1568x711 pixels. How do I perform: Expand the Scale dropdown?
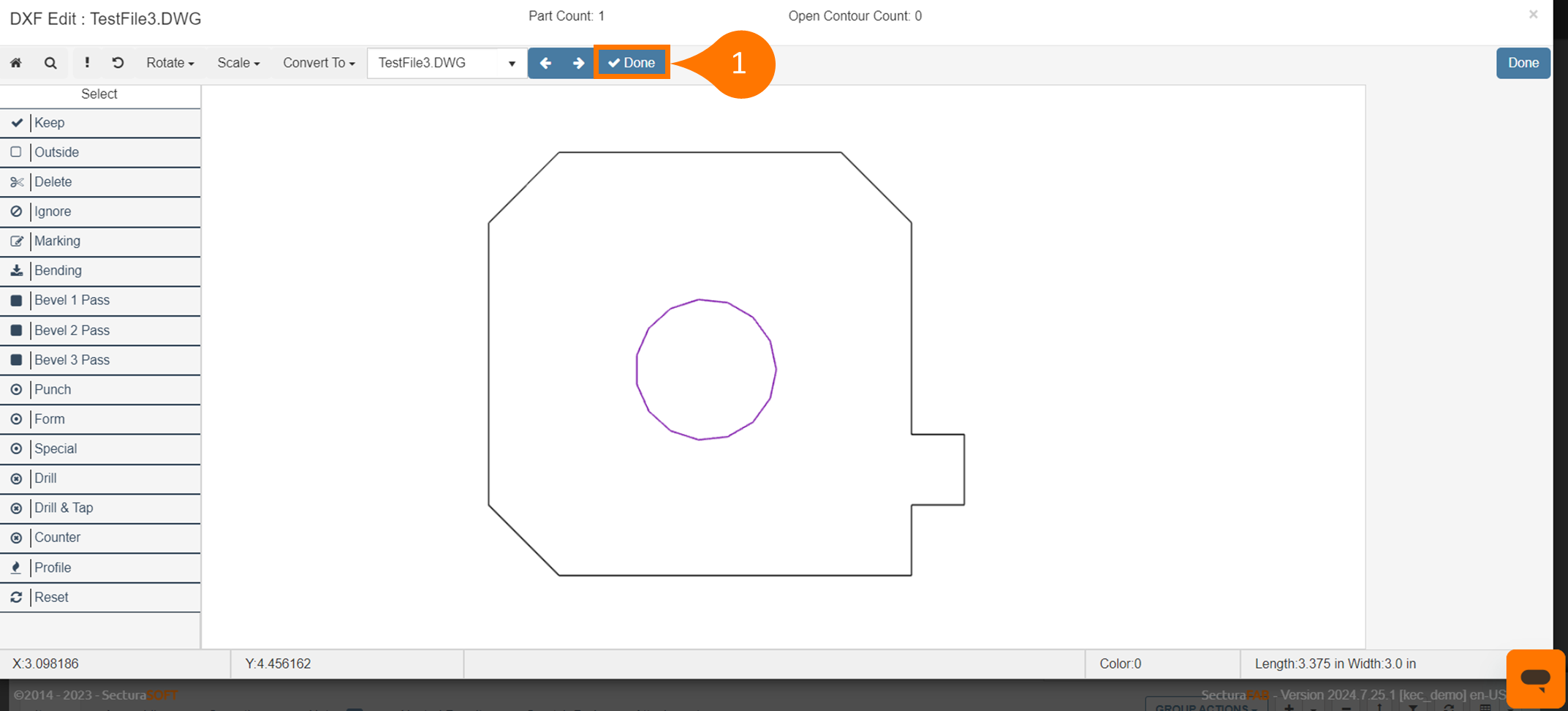238,63
